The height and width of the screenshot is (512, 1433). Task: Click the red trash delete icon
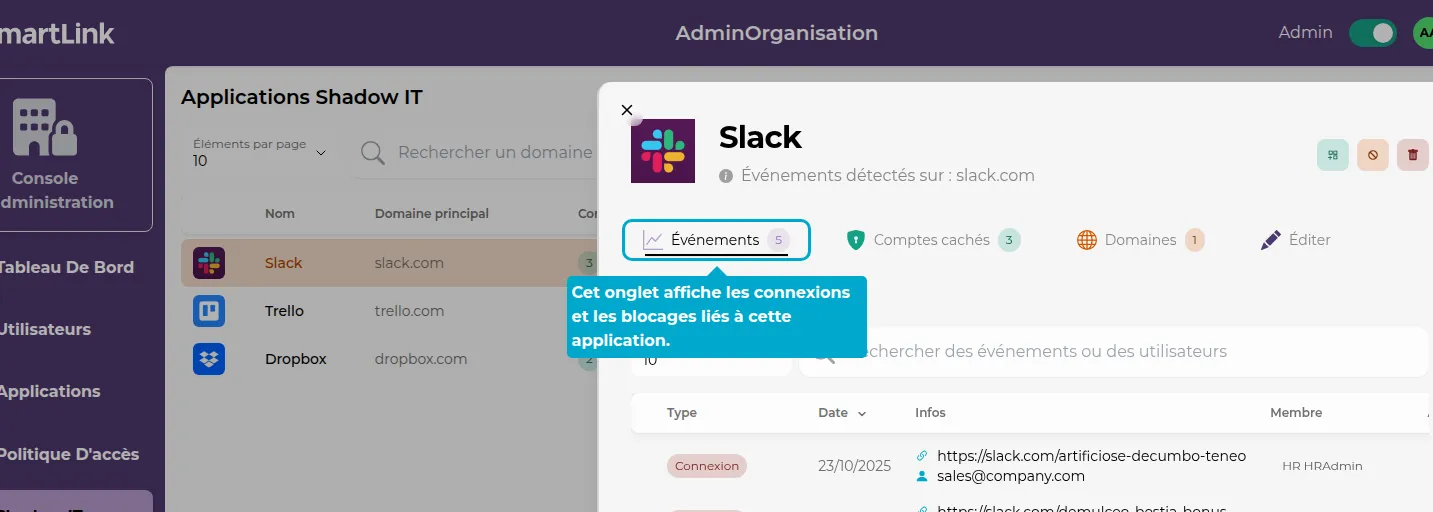point(1412,155)
